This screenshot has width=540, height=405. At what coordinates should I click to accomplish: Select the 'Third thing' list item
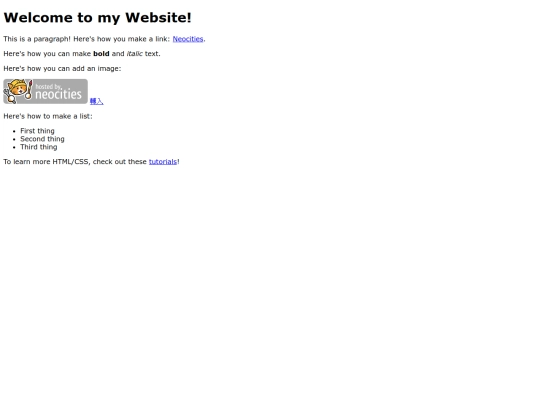pos(39,147)
